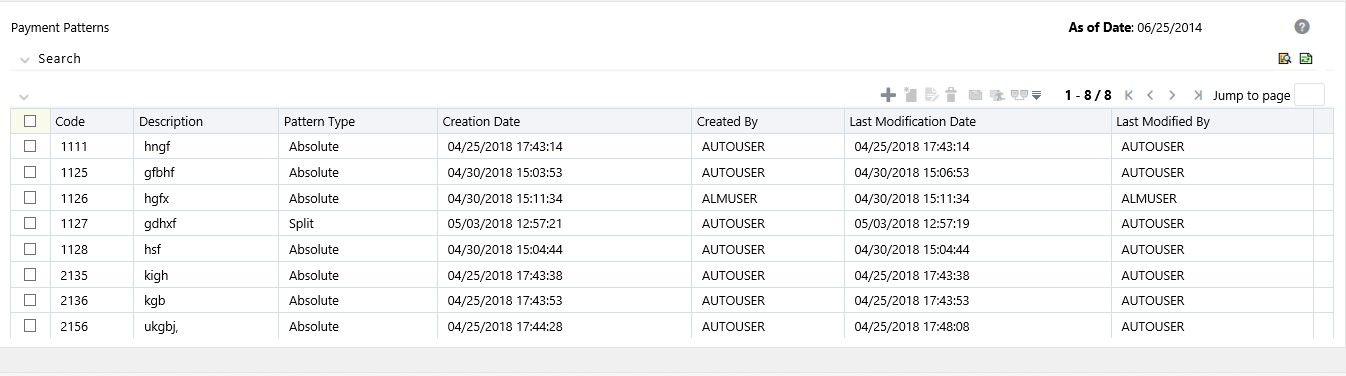Click the View pattern toolbar icon

pyautogui.click(x=910, y=95)
